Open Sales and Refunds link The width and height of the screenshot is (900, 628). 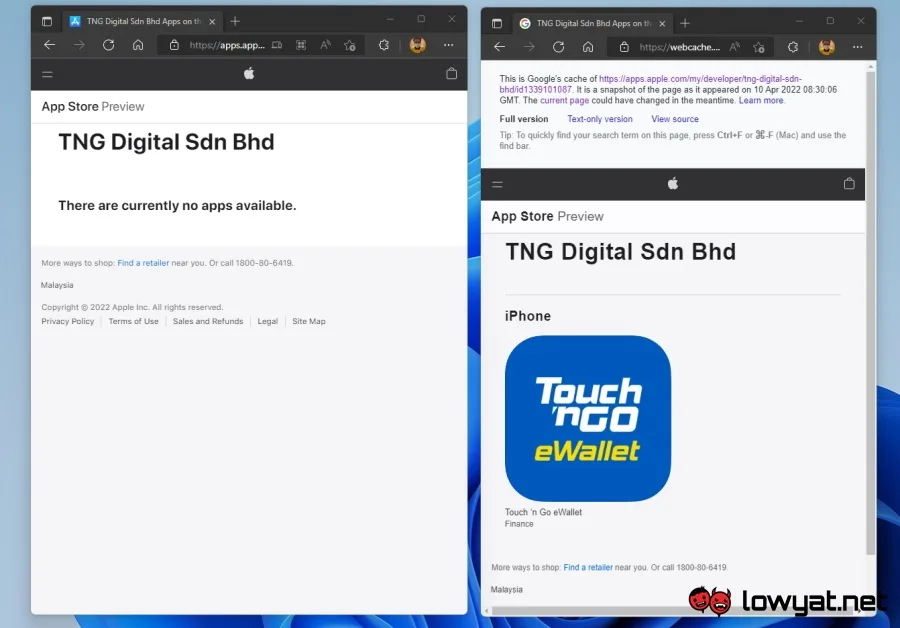[208, 321]
